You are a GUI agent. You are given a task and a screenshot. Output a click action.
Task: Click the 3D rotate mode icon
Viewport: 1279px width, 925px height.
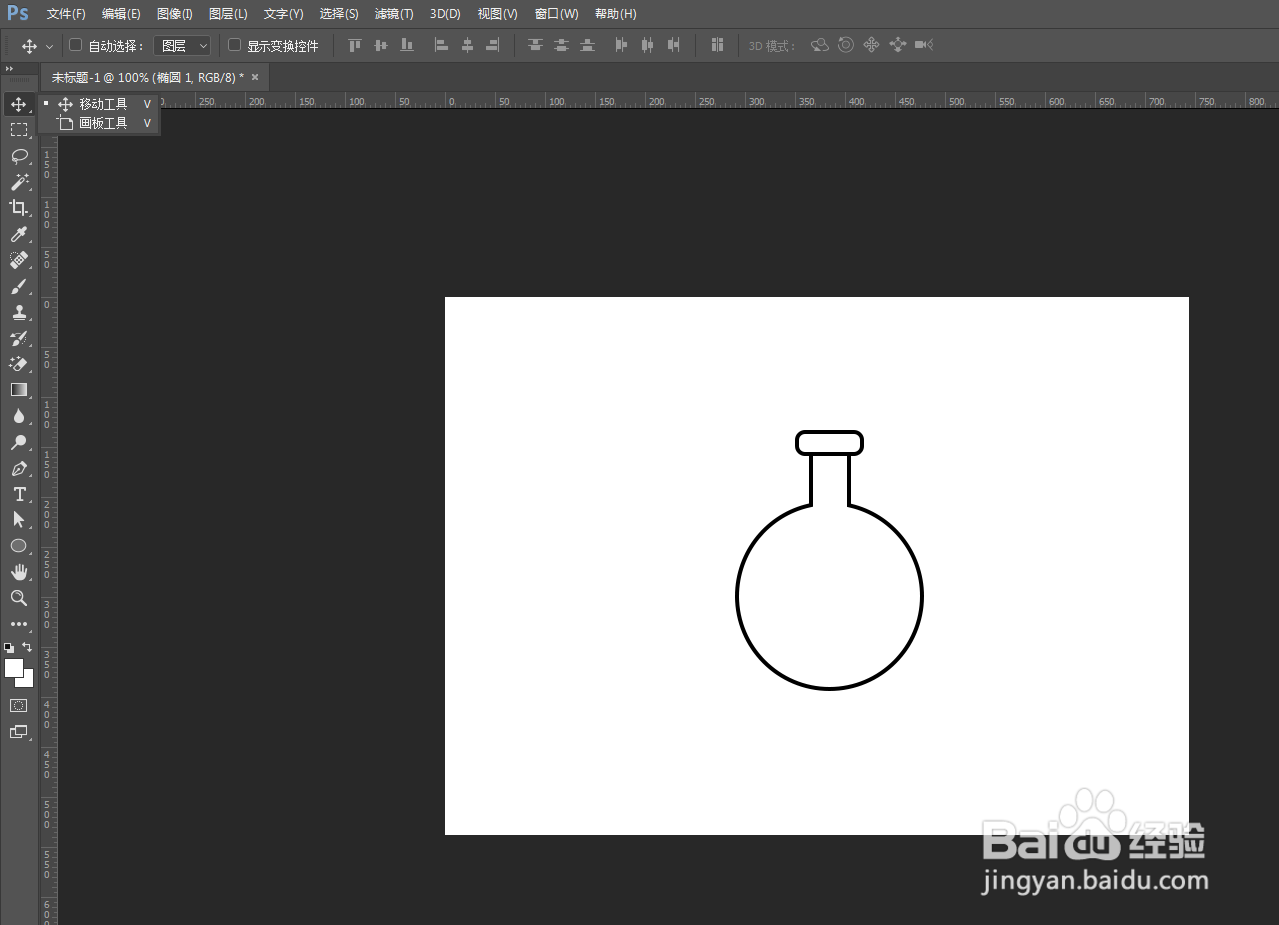coord(820,45)
